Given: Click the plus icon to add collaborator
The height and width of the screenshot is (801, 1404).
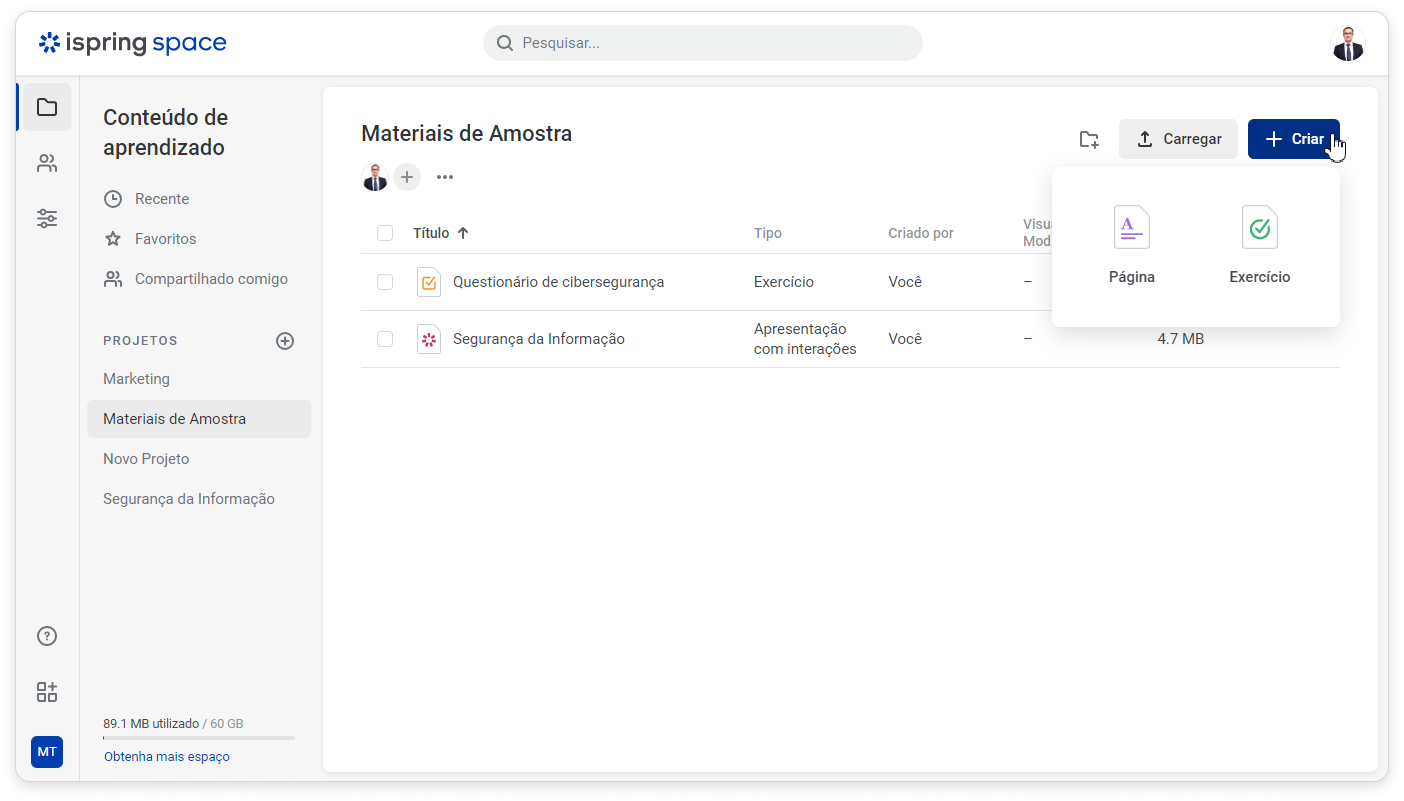Looking at the screenshot, I should click(407, 177).
